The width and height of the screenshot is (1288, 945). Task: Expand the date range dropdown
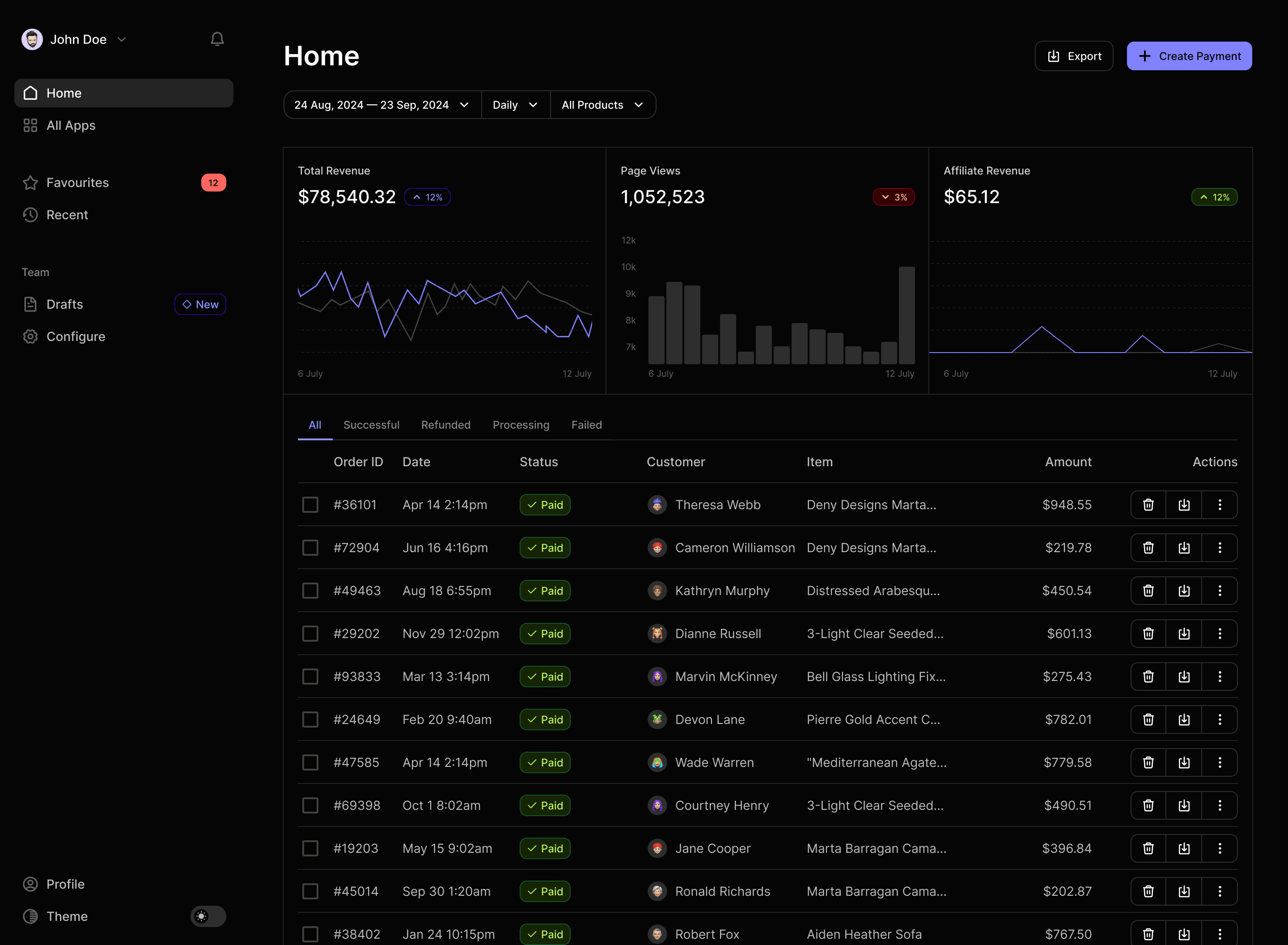(382, 105)
